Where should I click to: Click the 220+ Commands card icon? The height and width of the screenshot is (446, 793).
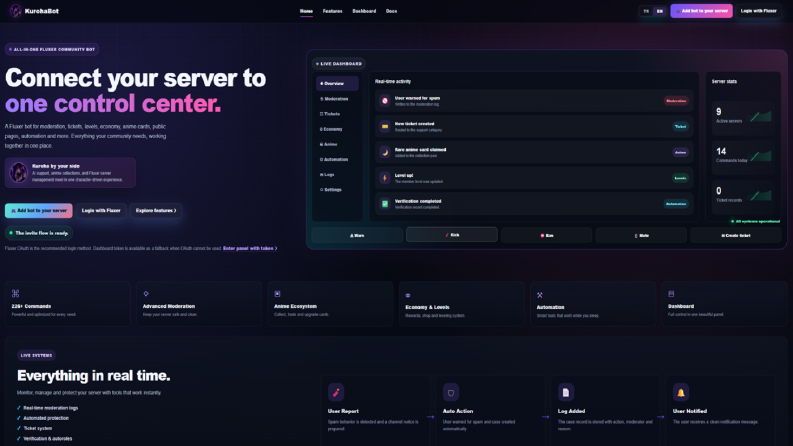pyautogui.click(x=15, y=293)
